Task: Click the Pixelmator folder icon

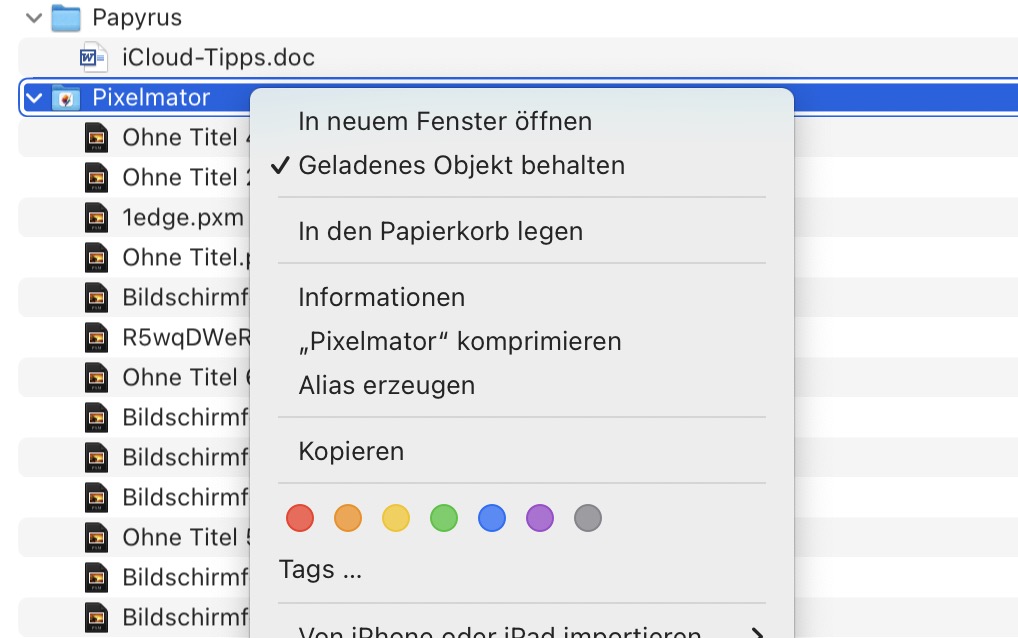Action: click(x=65, y=97)
